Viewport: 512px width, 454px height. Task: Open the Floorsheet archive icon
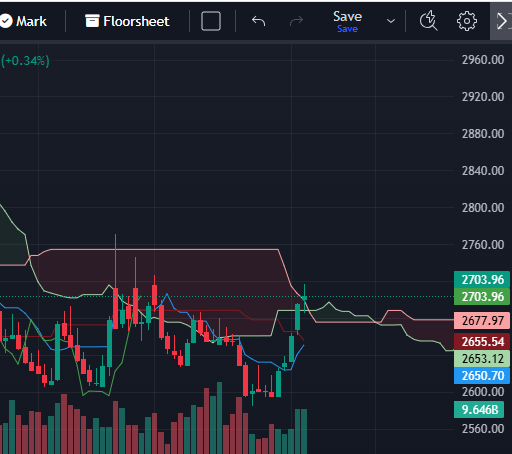coord(92,21)
